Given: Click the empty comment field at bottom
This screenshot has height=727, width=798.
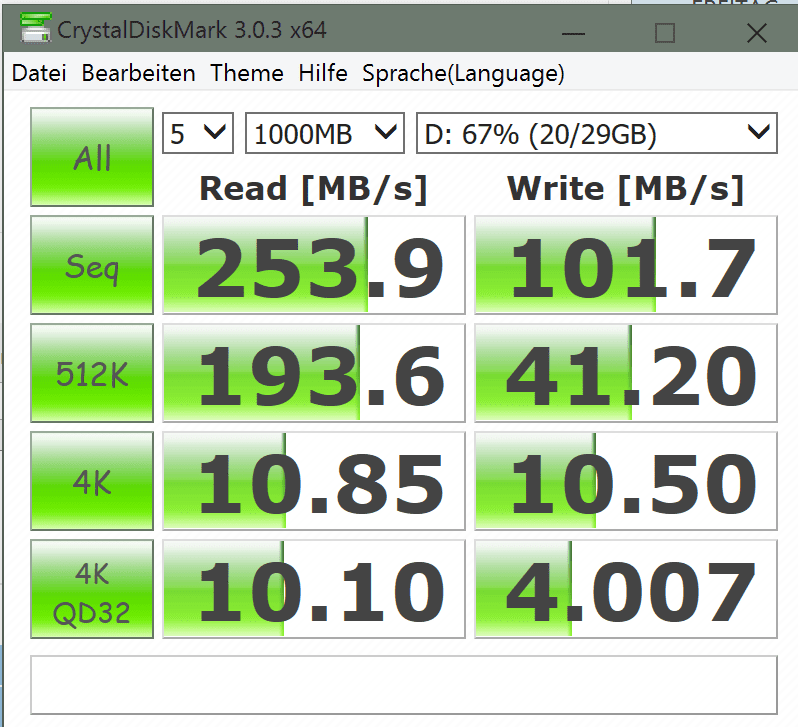Looking at the screenshot, I should [x=404, y=685].
